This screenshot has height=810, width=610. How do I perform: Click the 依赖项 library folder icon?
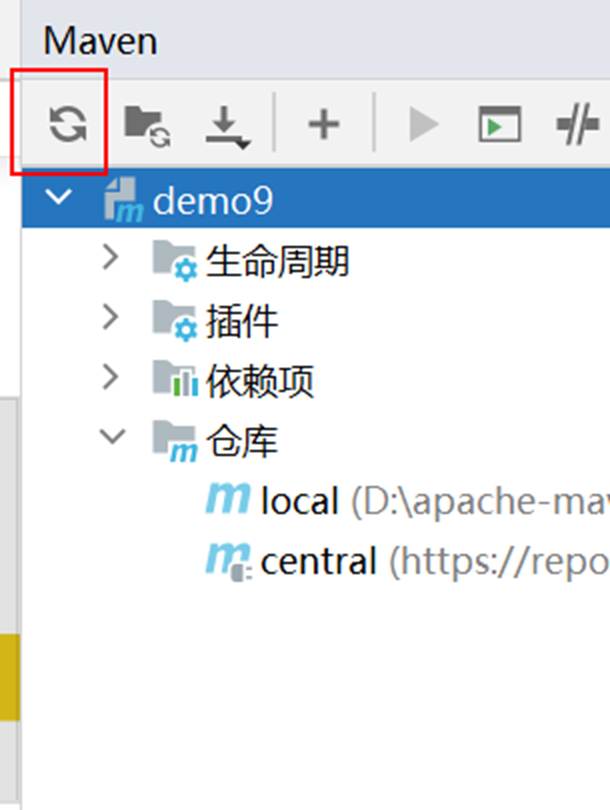point(175,379)
